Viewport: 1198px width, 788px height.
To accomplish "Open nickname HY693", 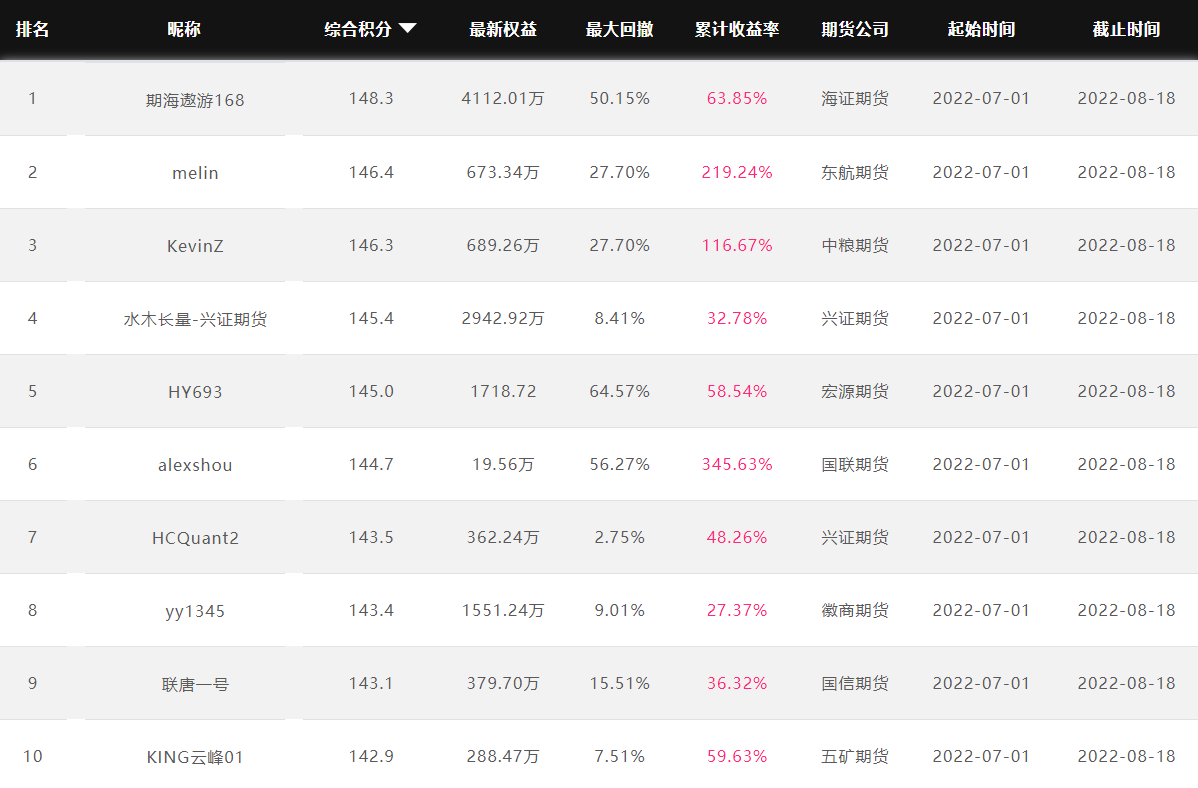I will 195,392.
